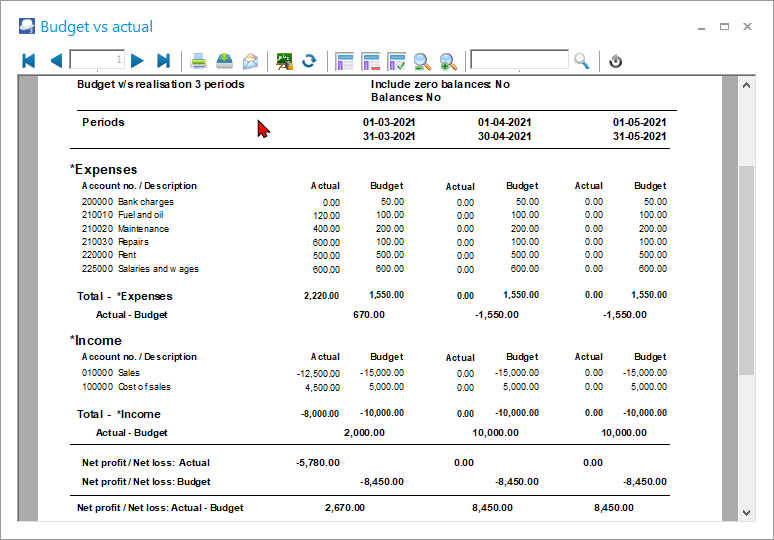The width and height of the screenshot is (774, 540).
Task: Click the layout icon with the green checkmark
Action: pyautogui.click(x=396, y=61)
